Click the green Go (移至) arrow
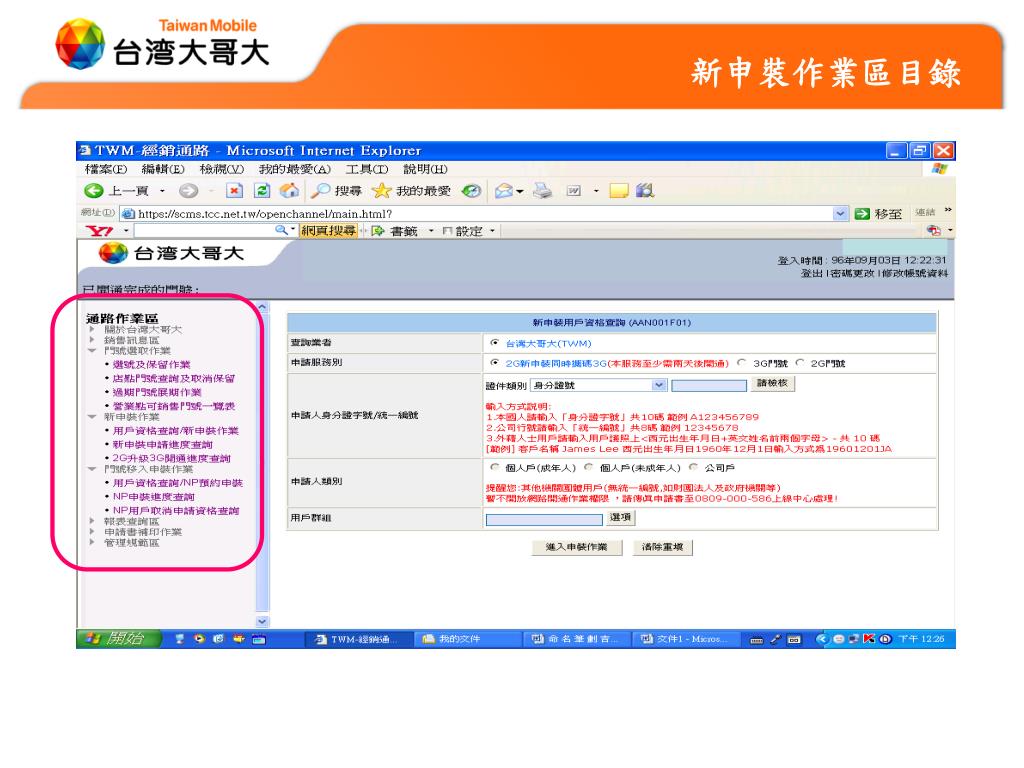 point(862,214)
